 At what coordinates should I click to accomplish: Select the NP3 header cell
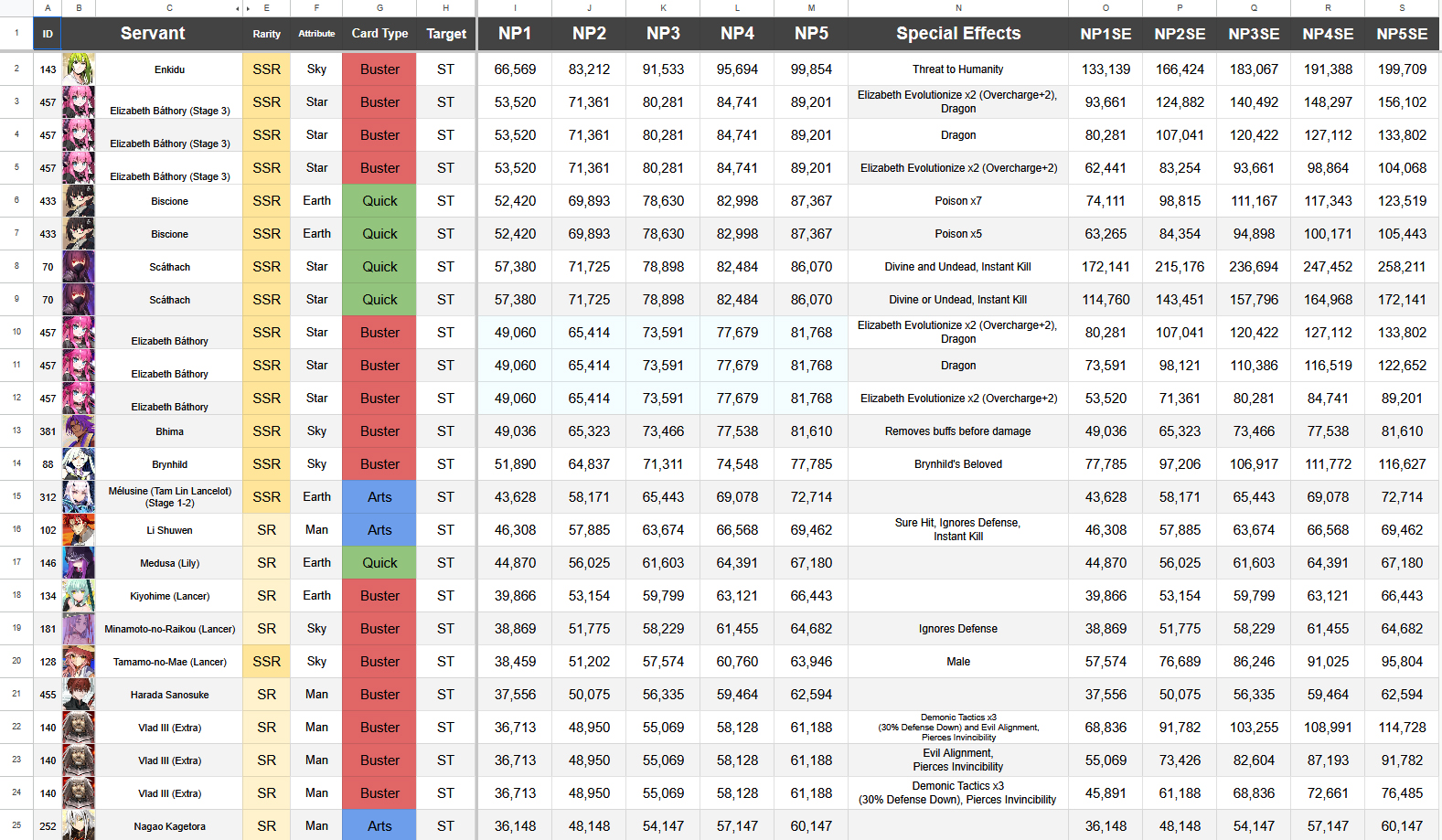(x=663, y=34)
